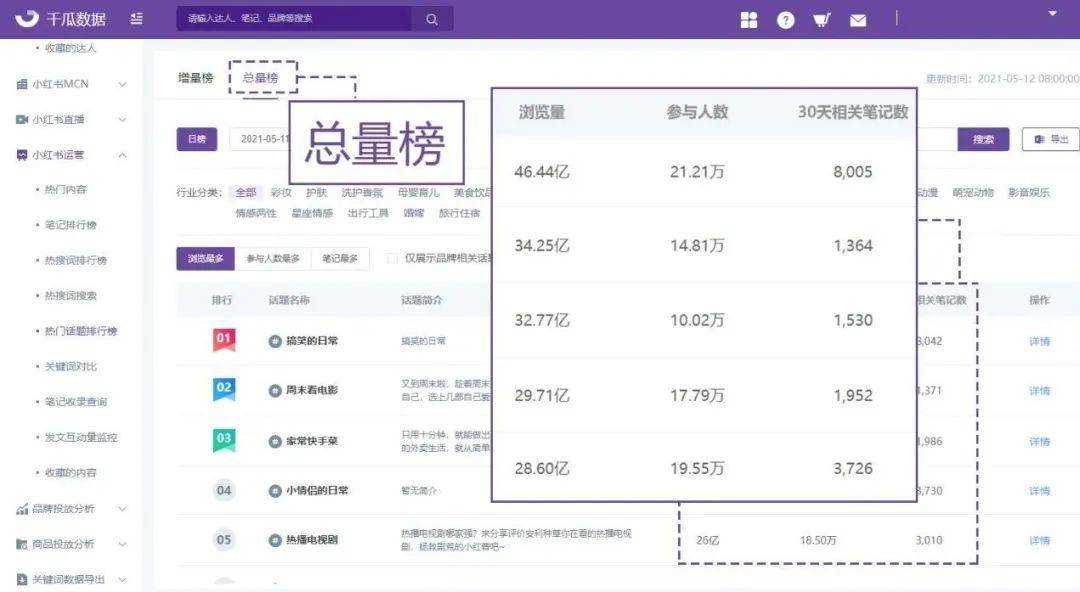Click the 导出 export button
This screenshot has height=592, width=1080.
coord(1050,139)
